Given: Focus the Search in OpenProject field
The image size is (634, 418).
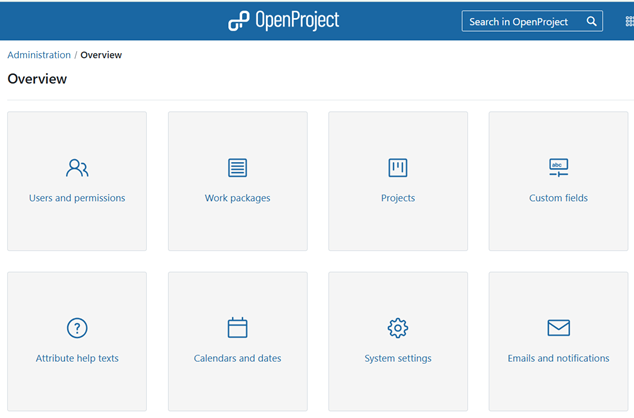Looking at the screenshot, I should 532,21.
